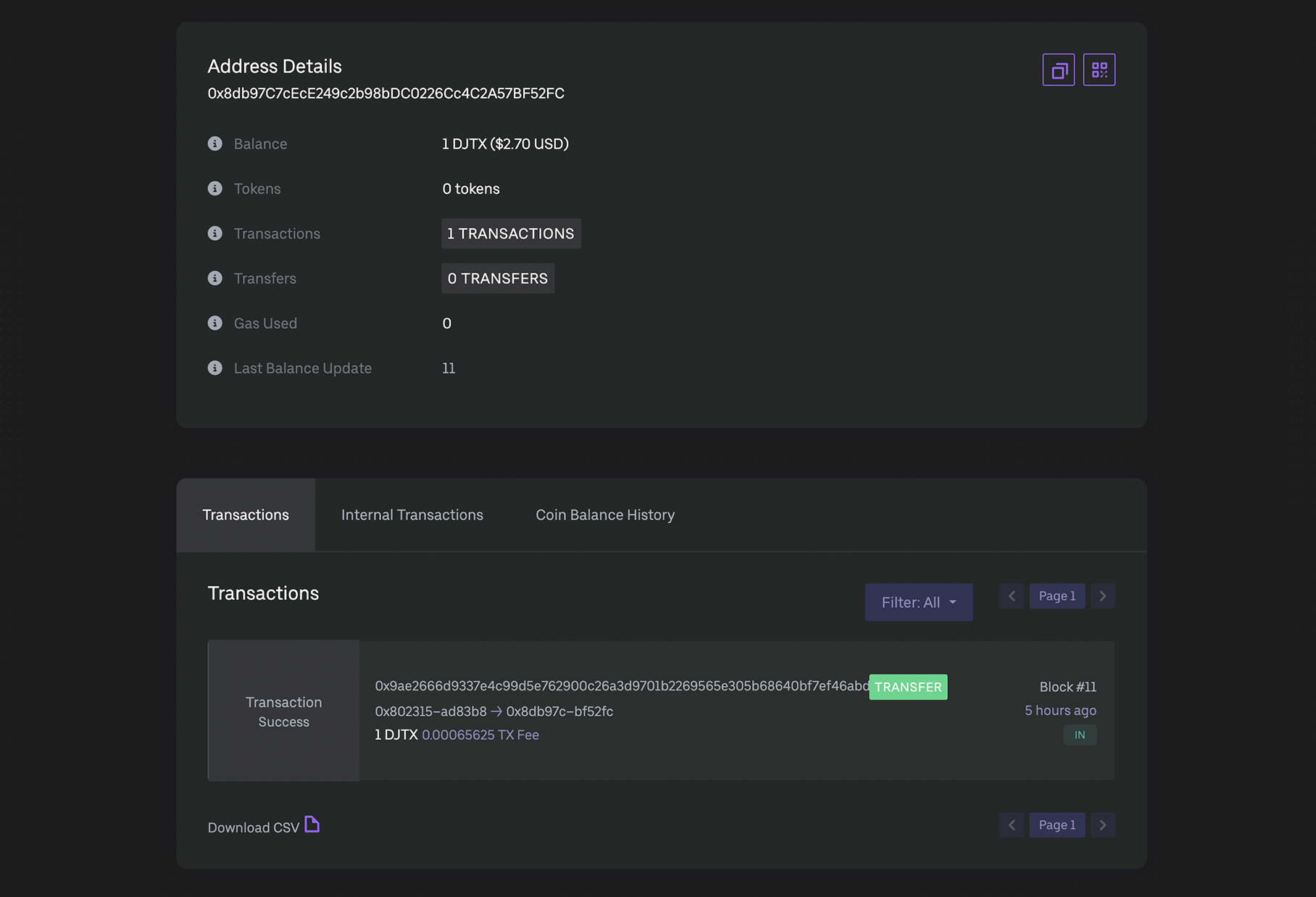
Task: Click the 1 TRANSACTIONS button
Action: 511,233
